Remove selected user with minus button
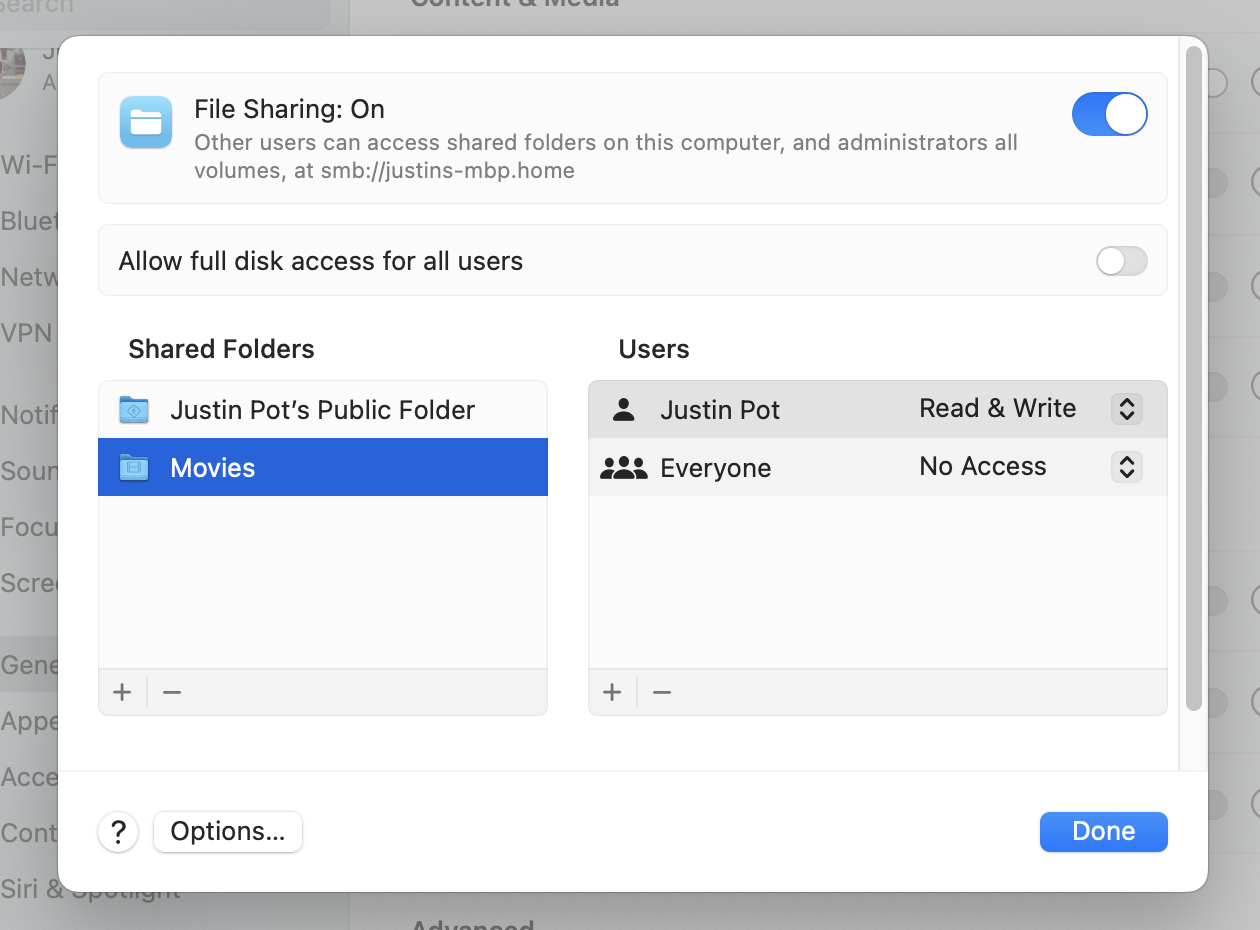This screenshot has height=930, width=1260. coord(662,692)
